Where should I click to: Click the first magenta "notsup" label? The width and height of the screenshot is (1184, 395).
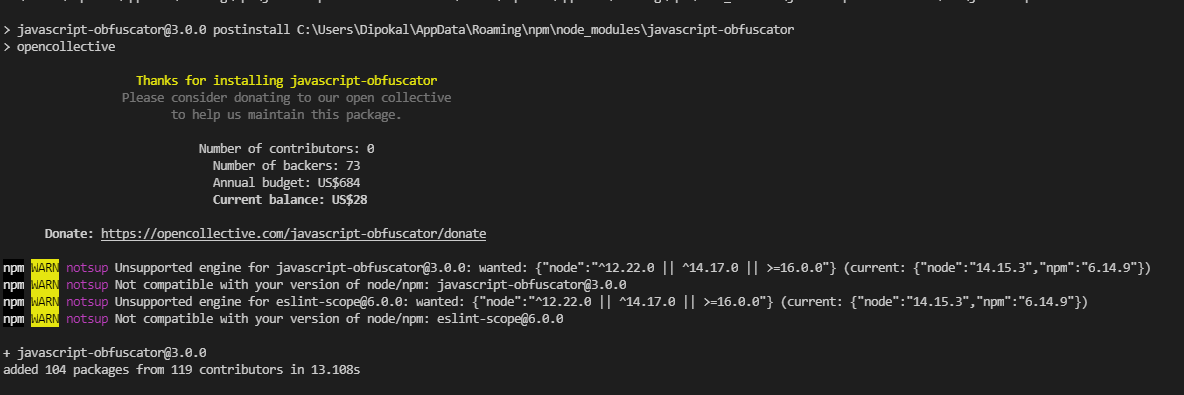[x=87, y=267]
